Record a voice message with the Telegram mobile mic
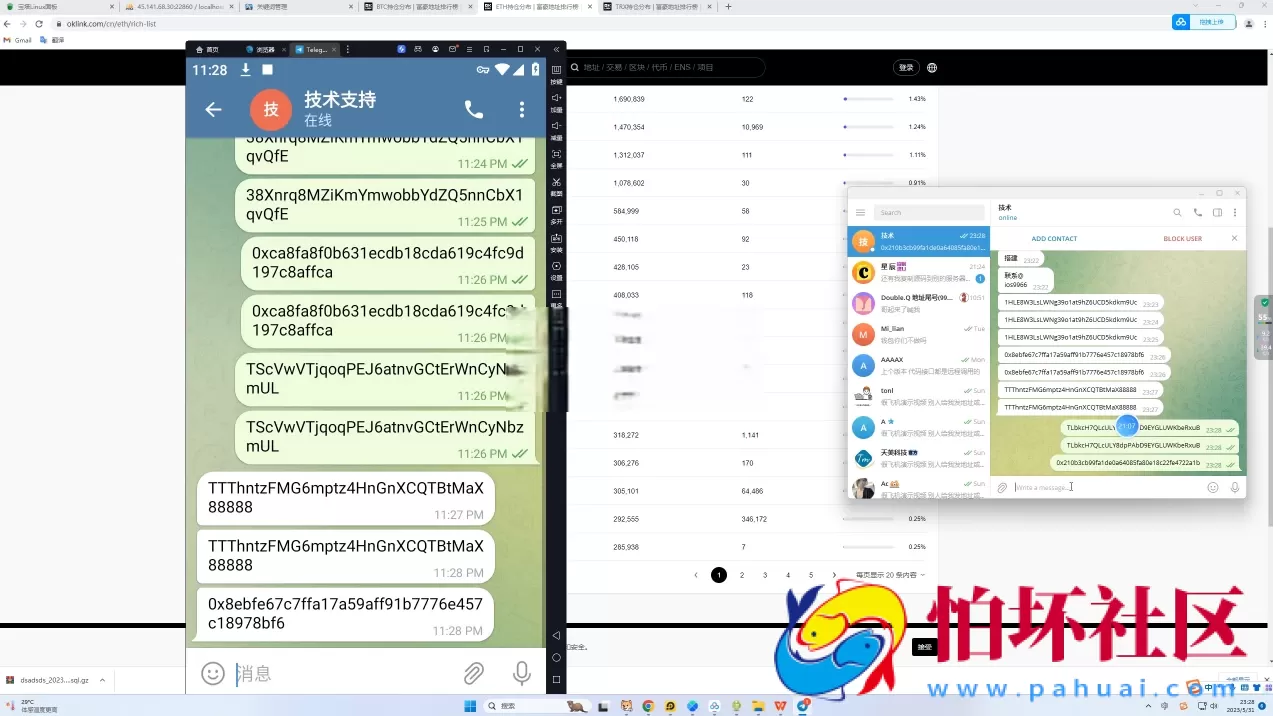This screenshot has height=716, width=1273. tap(521, 674)
